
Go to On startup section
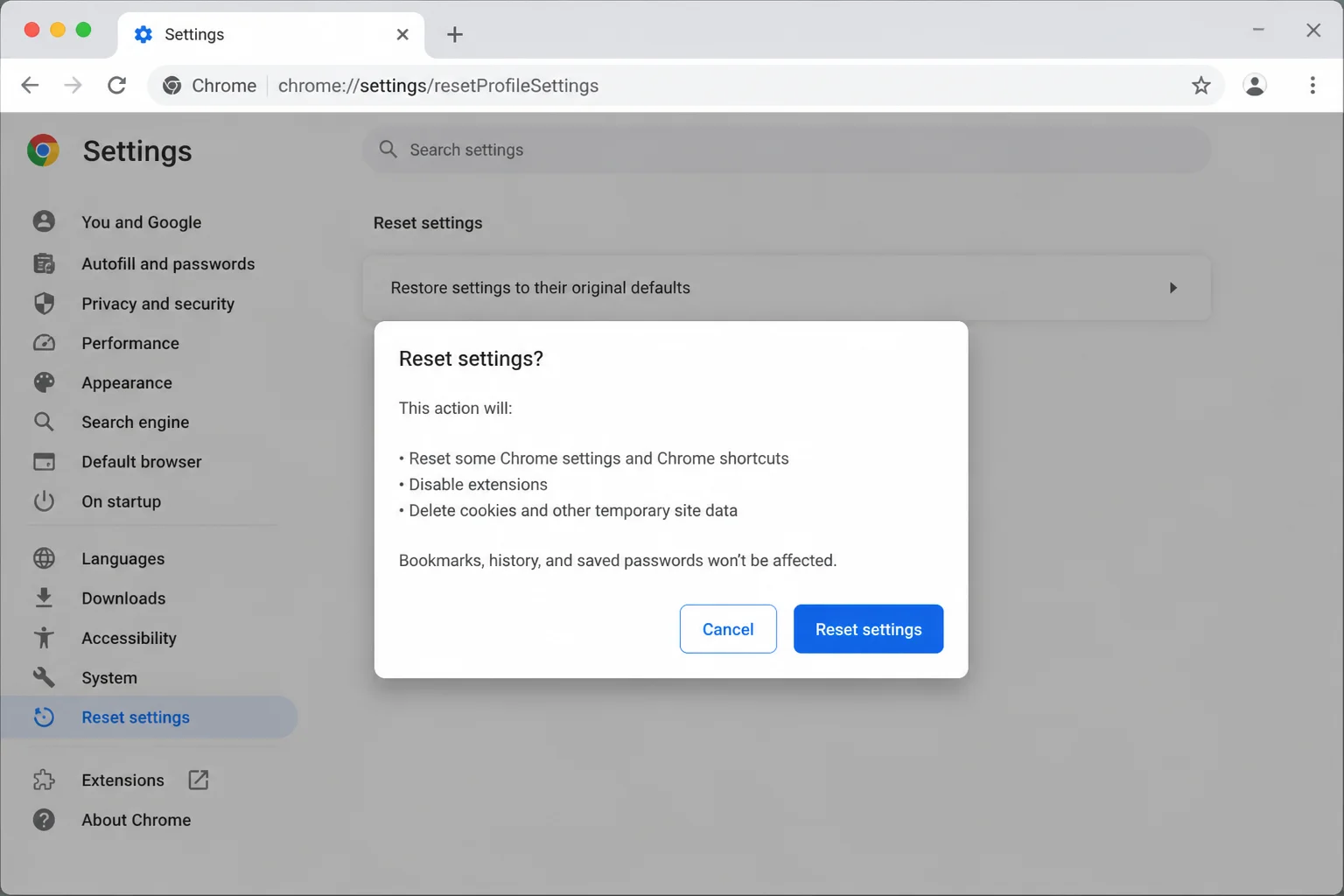click(x=122, y=501)
